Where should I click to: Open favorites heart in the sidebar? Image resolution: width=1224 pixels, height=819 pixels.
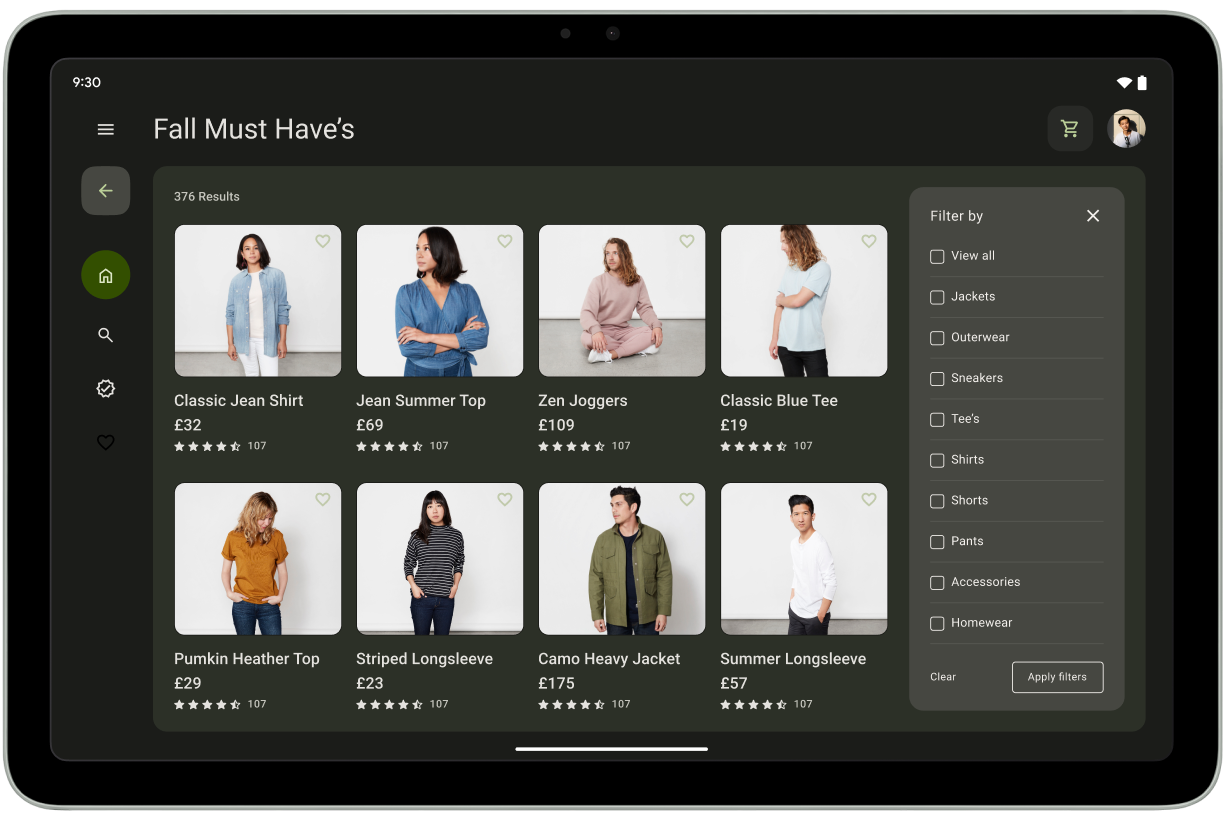[x=105, y=442]
